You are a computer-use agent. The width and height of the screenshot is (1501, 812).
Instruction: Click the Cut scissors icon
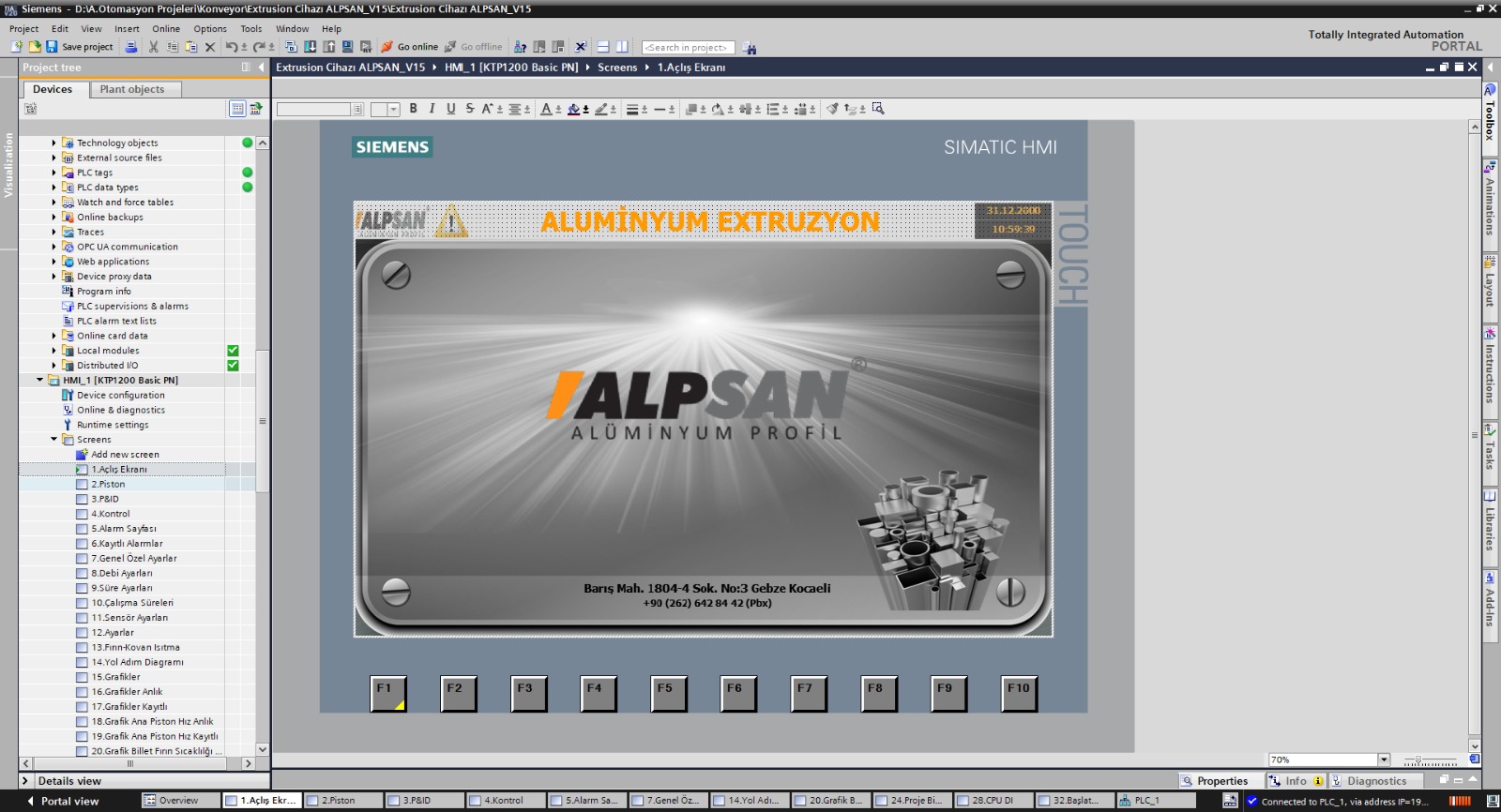154,47
